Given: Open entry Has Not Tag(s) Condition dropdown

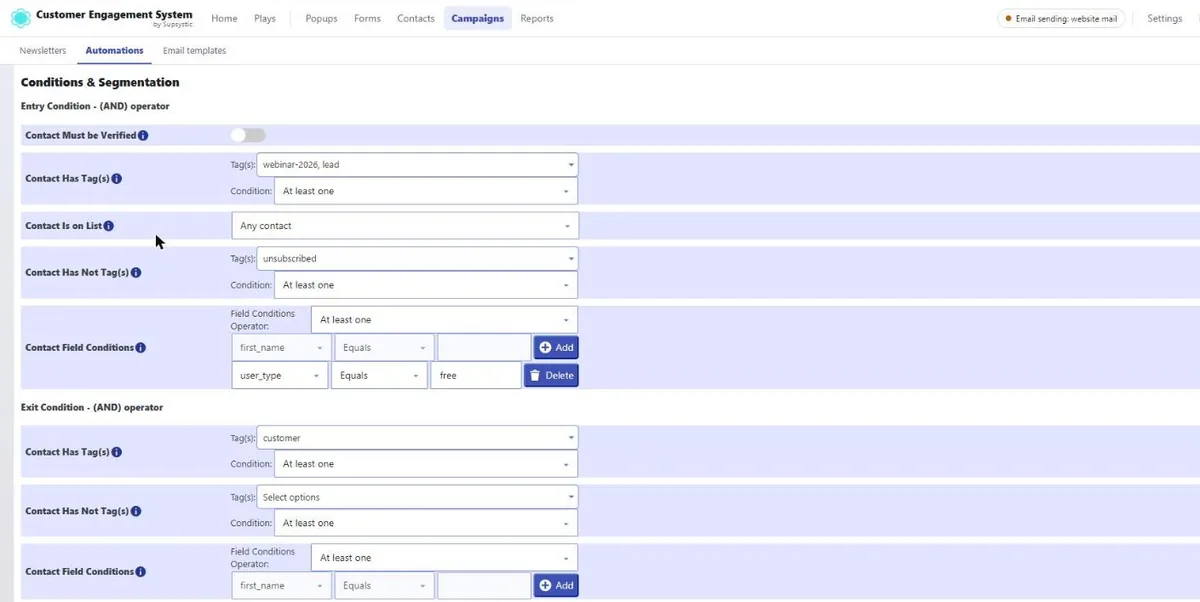Looking at the screenshot, I should pos(426,285).
